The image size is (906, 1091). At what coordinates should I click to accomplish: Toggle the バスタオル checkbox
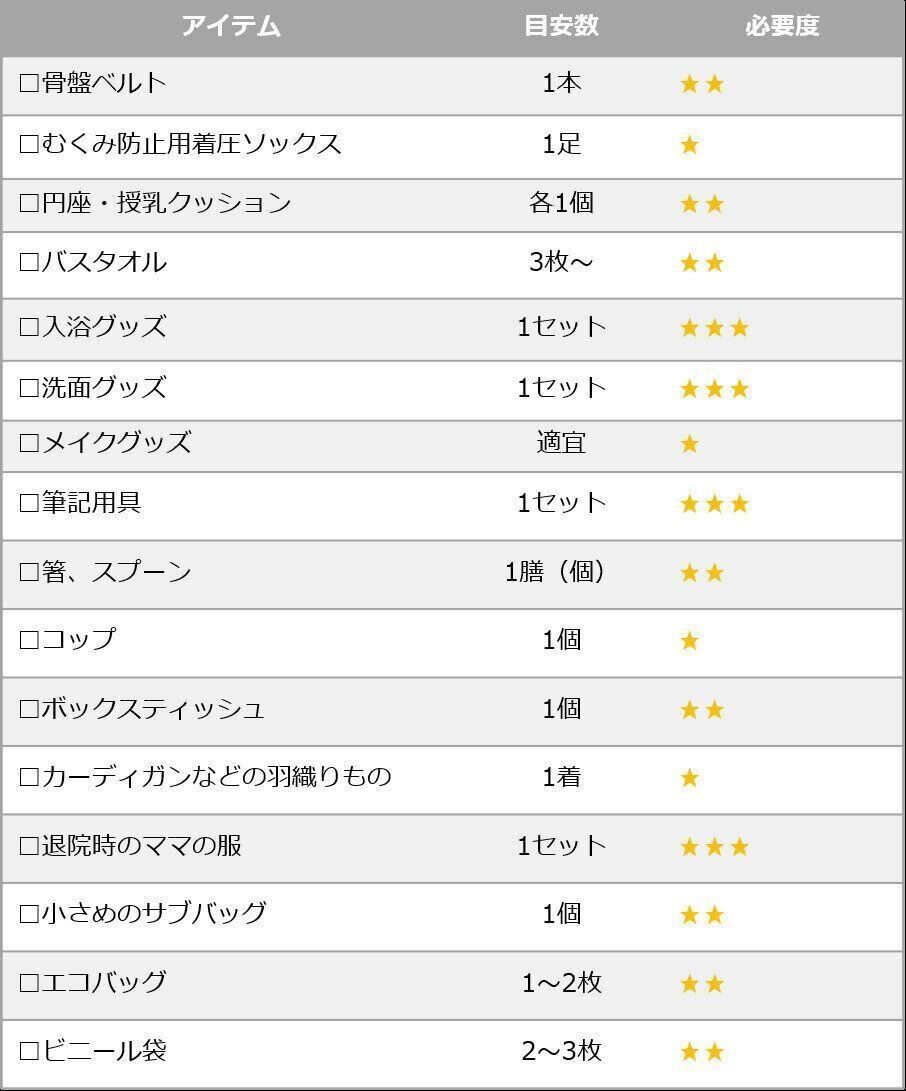coord(29,263)
